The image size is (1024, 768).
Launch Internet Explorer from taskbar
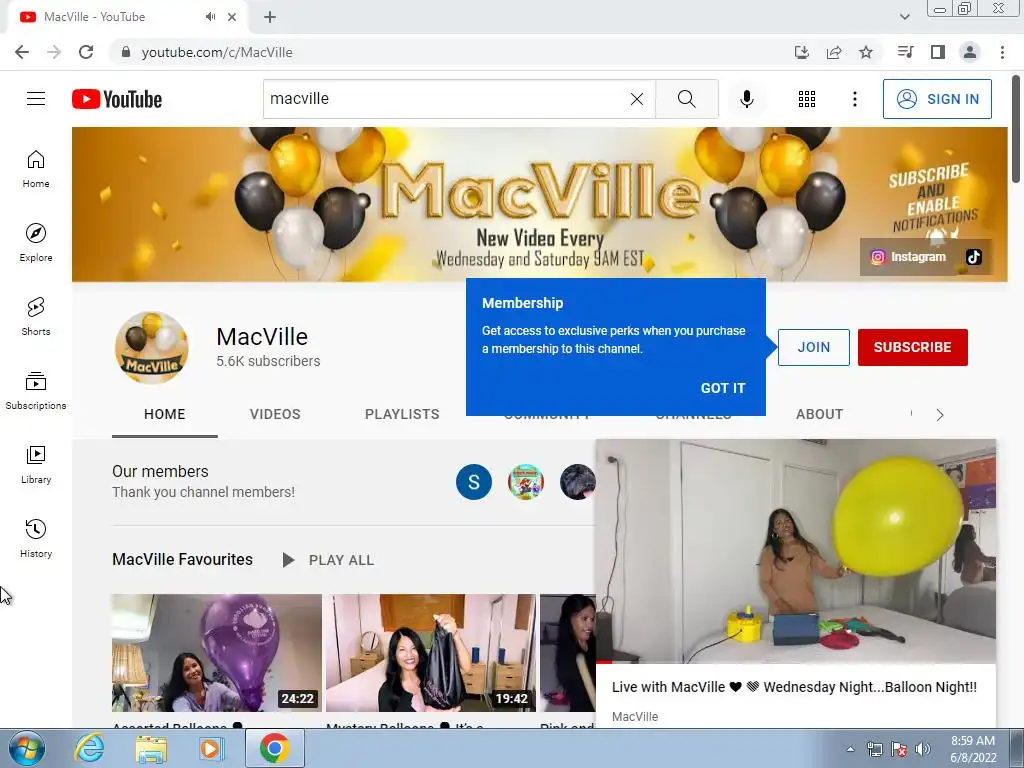[89, 748]
